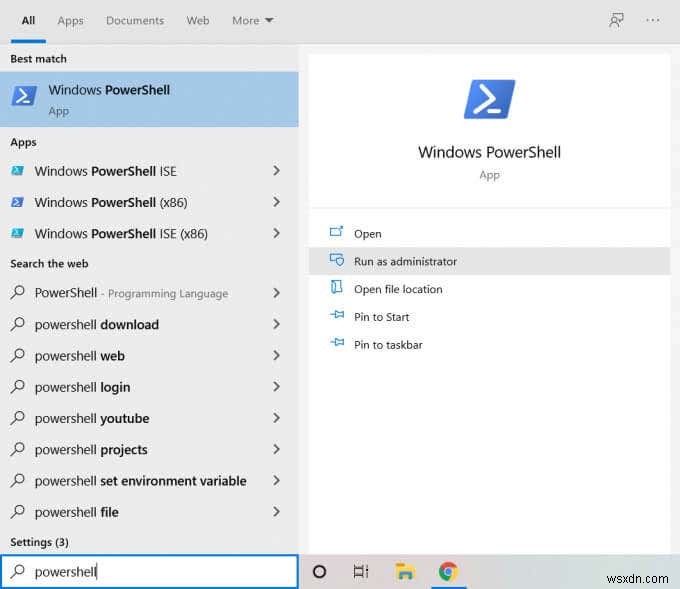Switch to the Documents tab

(x=135, y=20)
